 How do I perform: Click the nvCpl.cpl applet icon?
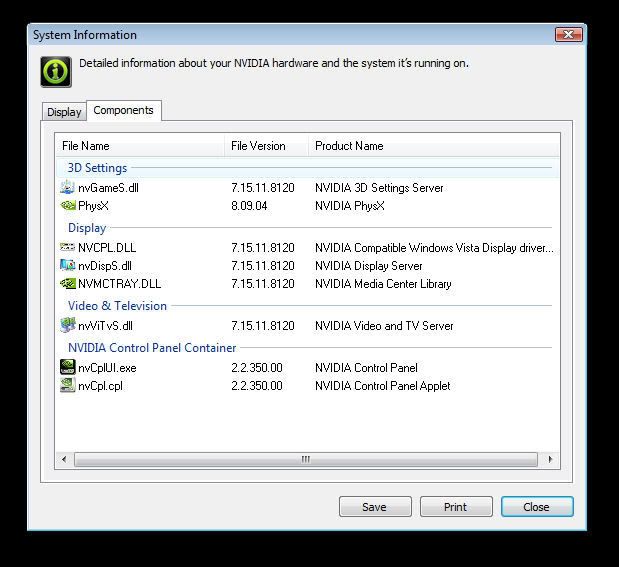point(67,385)
